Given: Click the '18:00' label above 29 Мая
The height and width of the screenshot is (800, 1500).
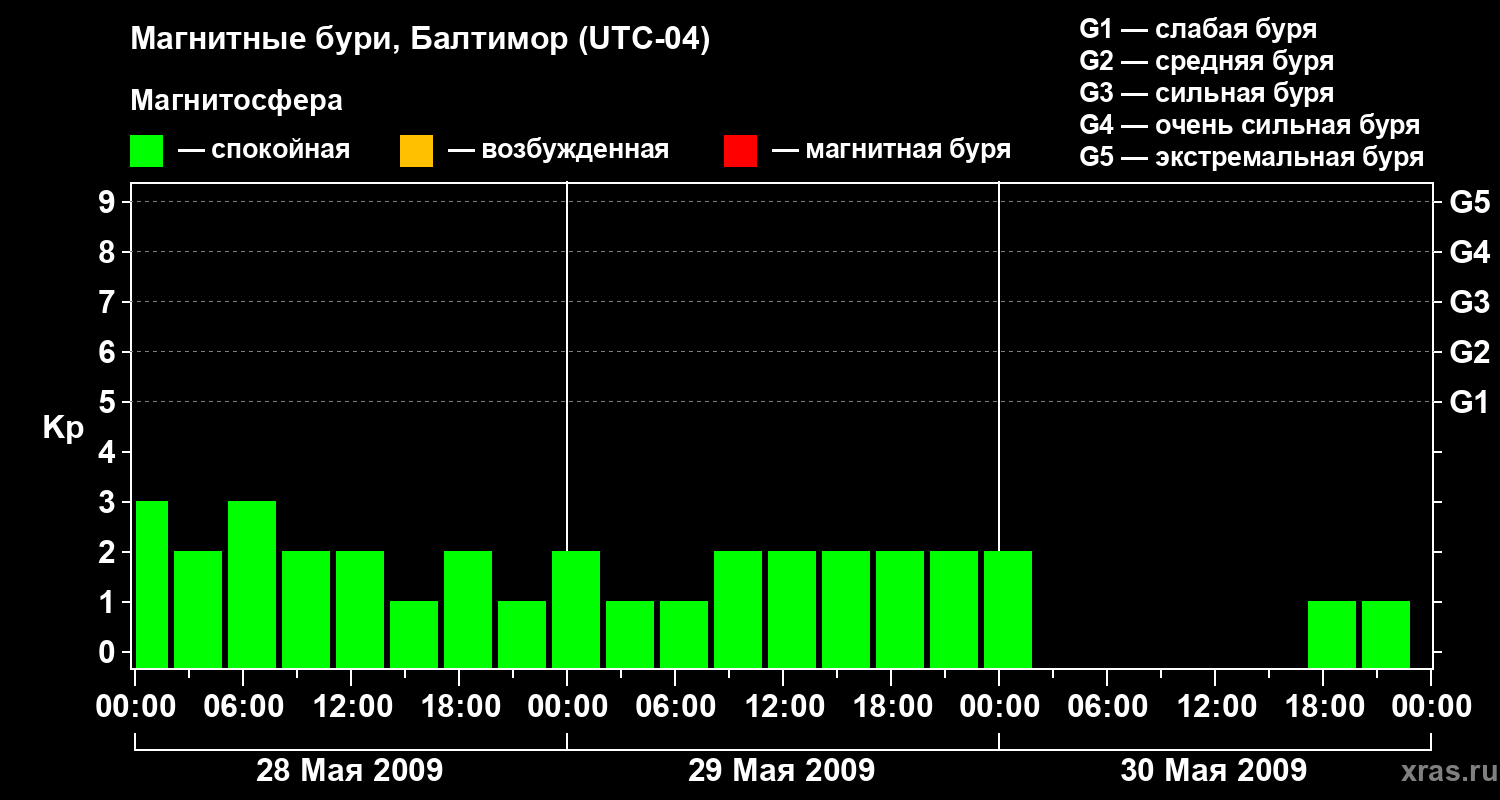Looking at the screenshot, I should tap(892, 706).
